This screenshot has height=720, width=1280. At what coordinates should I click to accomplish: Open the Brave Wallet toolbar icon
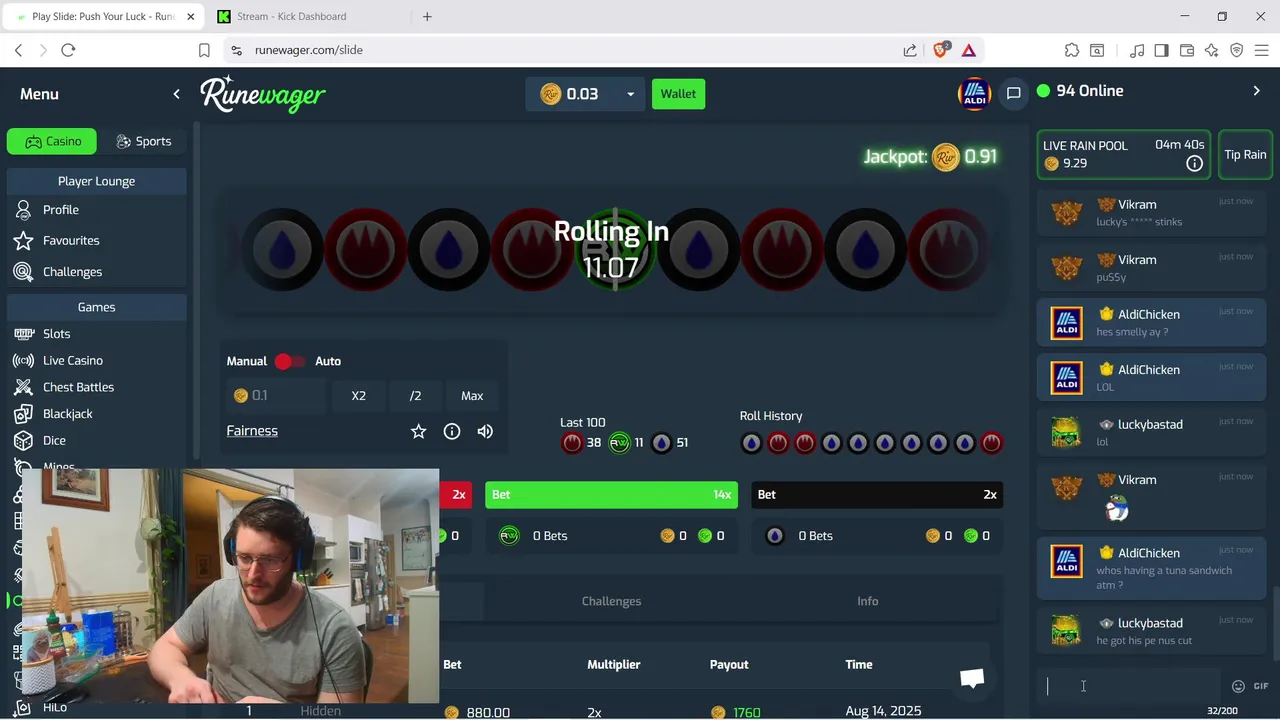pyautogui.click(x=1187, y=50)
